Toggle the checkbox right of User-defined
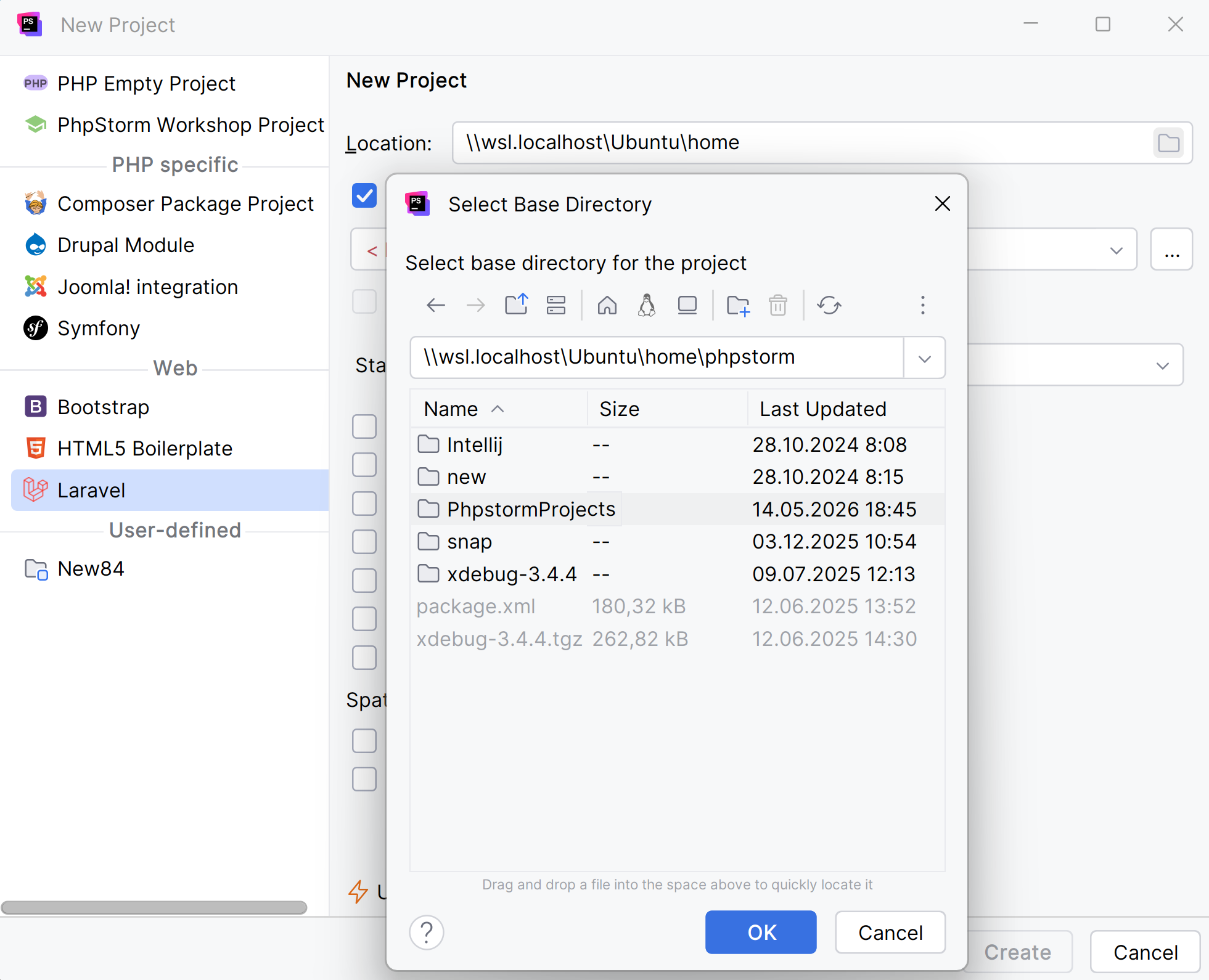1209x980 pixels. 364,542
